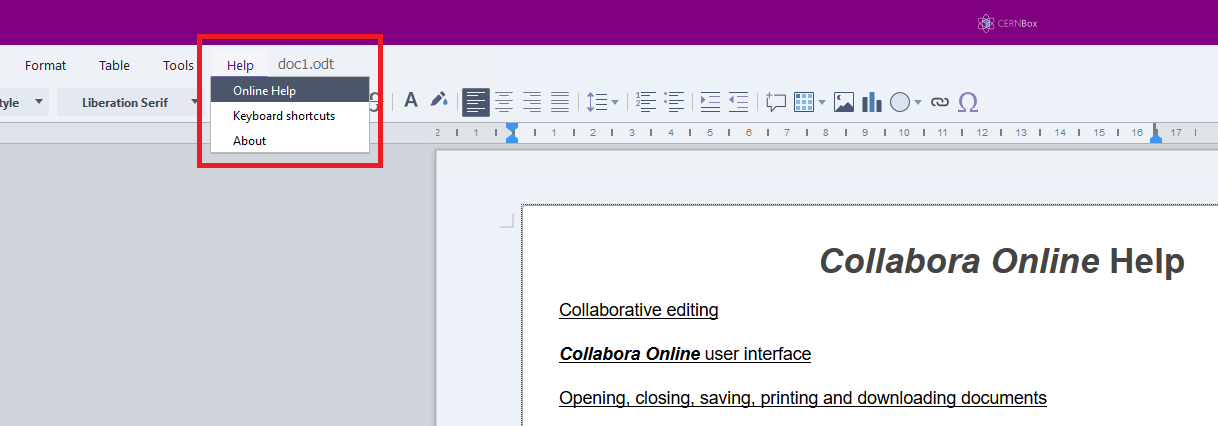Open insert table dropdown arrow
Image resolution: width=1218 pixels, height=426 pixels.
coord(822,102)
